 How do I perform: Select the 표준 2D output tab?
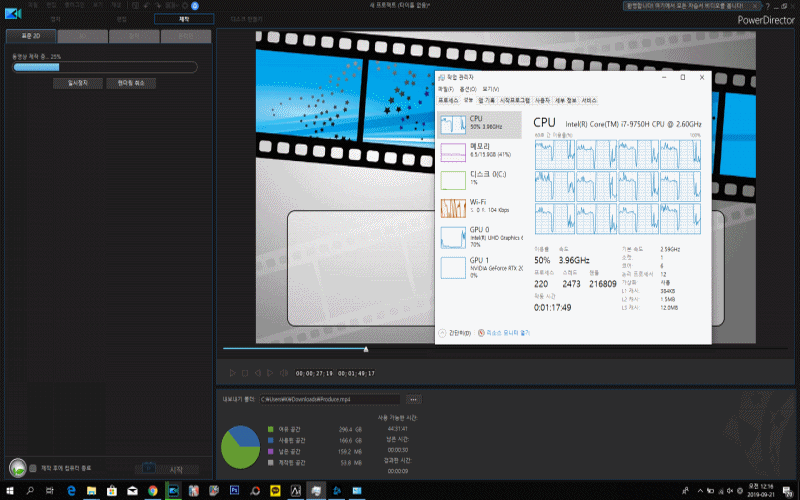pos(31,36)
